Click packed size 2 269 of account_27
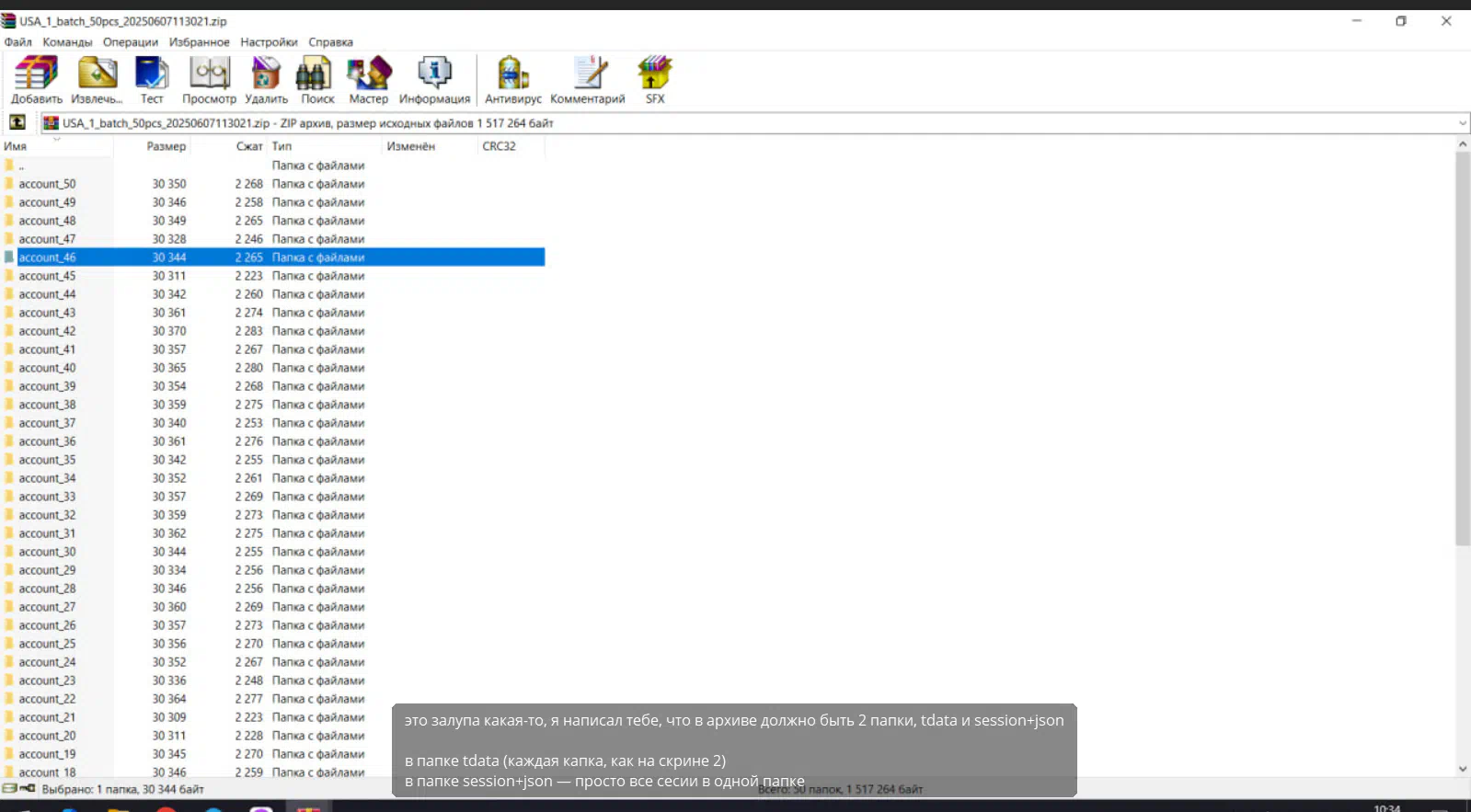 point(248,607)
